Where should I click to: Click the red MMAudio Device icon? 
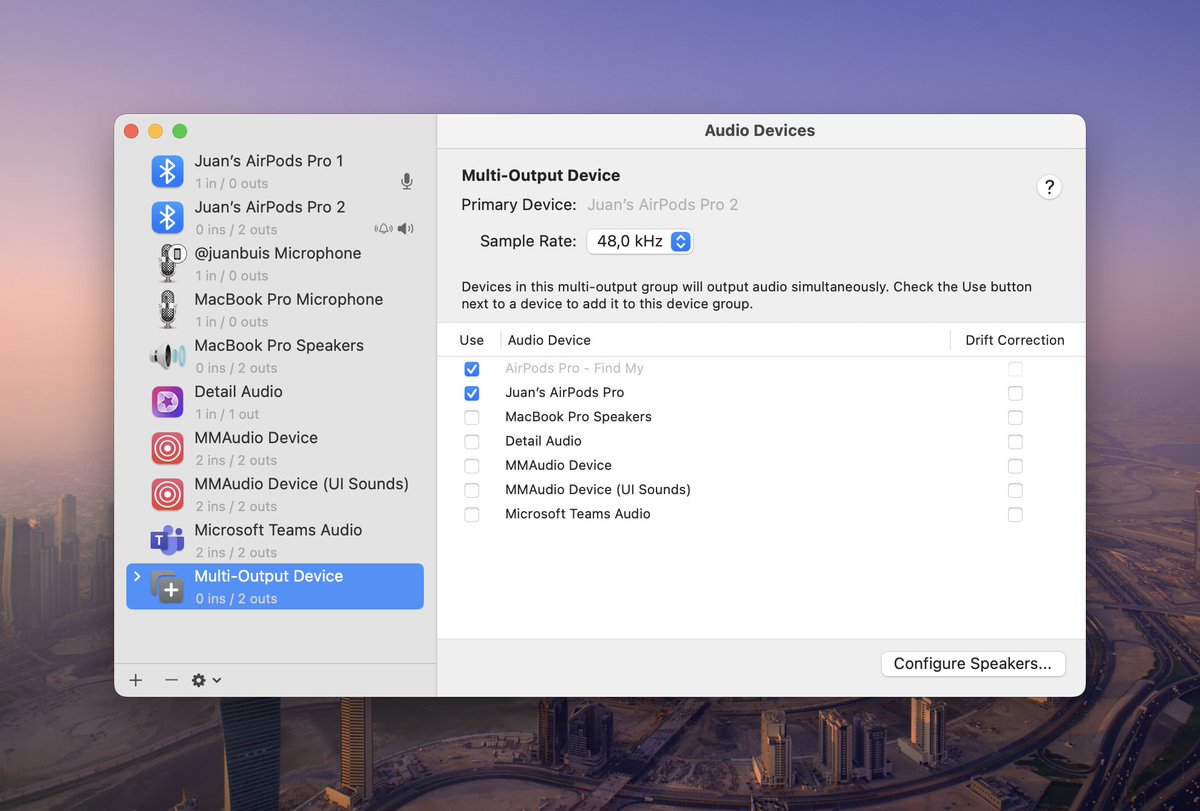tap(167, 448)
